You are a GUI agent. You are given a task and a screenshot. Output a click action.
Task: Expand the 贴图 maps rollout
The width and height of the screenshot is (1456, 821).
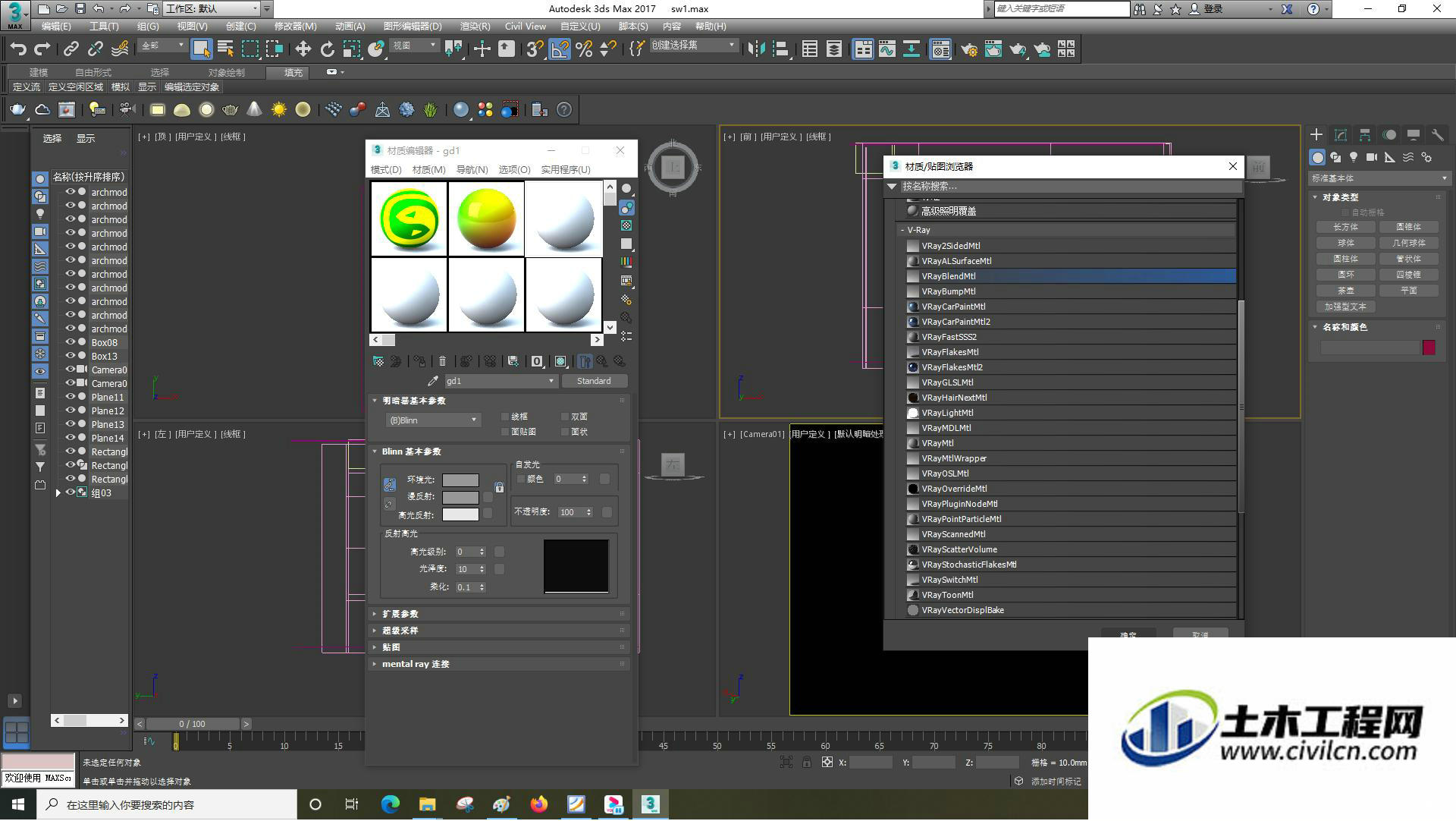(x=500, y=647)
